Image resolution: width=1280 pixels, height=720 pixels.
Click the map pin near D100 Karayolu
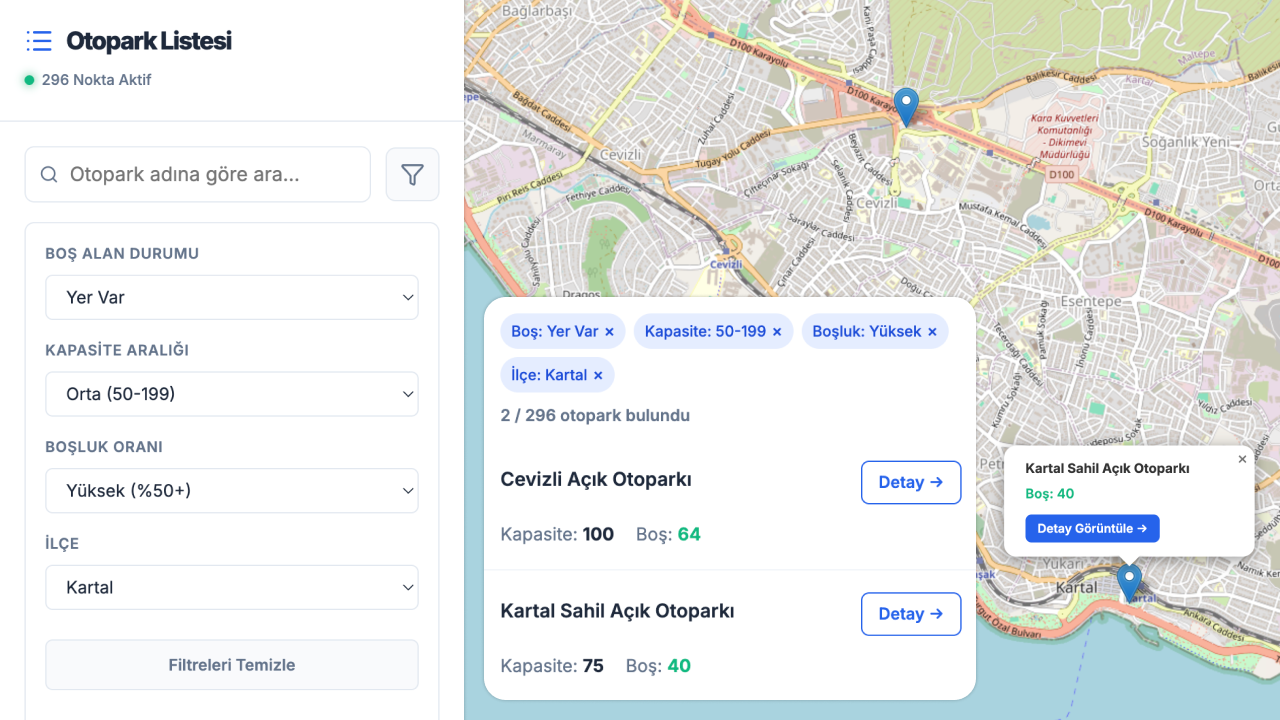click(x=906, y=106)
